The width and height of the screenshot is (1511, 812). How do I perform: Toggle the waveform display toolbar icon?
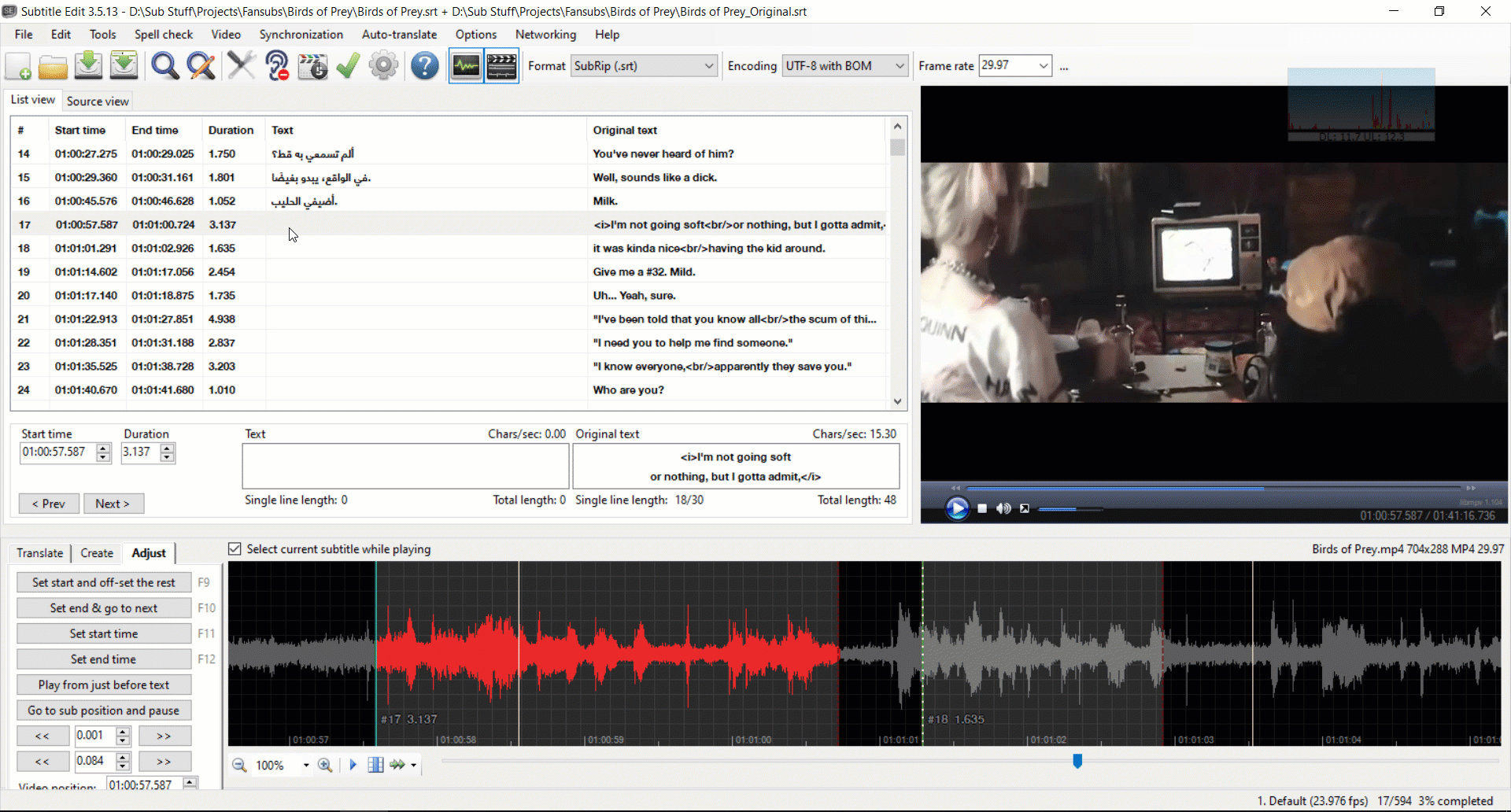[466, 66]
